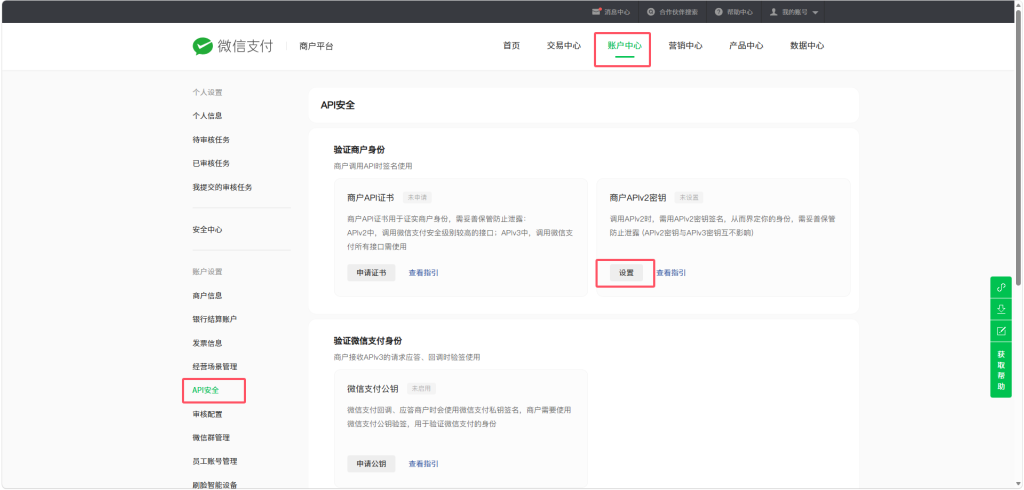Click the green edit feedback icon in side widget
1024x490 pixels.
[1000, 331]
